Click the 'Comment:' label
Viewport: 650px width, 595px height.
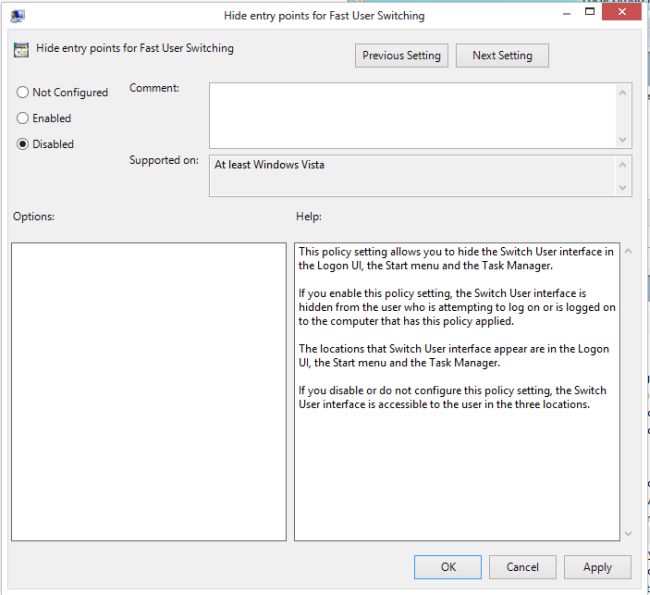(154, 88)
